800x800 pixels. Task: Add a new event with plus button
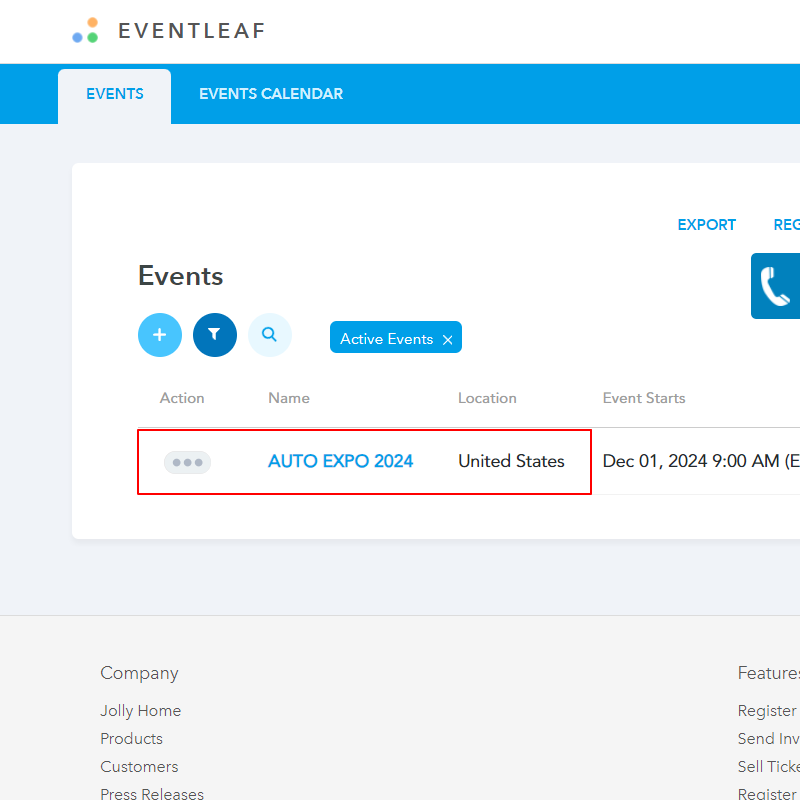pos(160,335)
